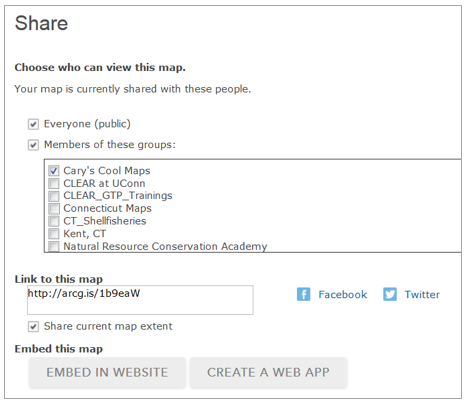Select the Connecticut Maps group checkbox
This screenshot has width=467, height=407.
point(54,209)
